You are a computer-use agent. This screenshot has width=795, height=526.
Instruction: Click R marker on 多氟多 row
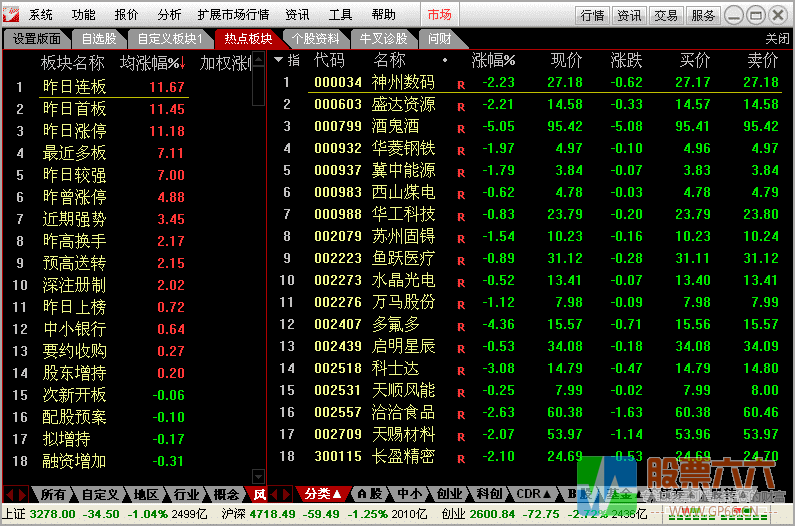click(x=461, y=327)
